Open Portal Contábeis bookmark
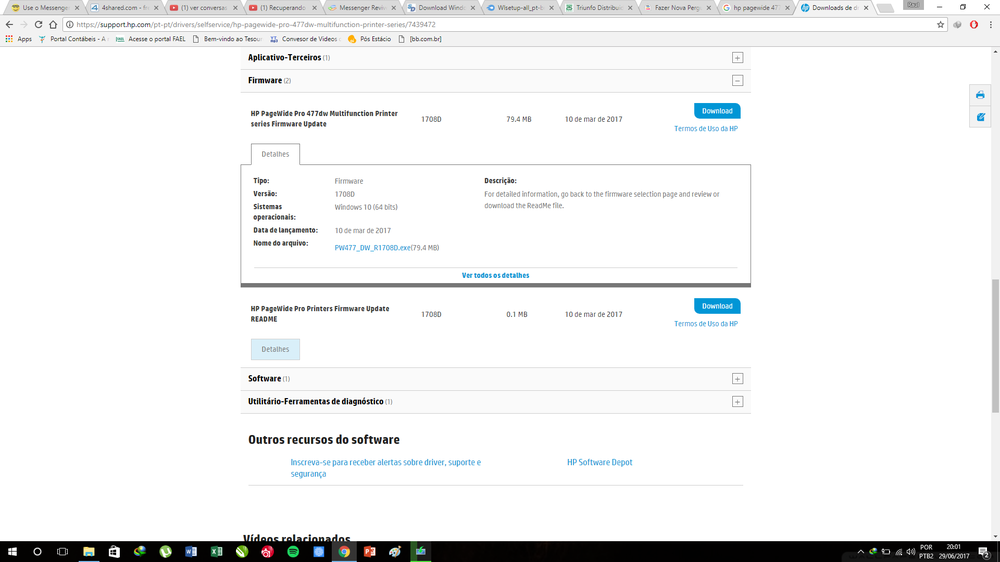1000x562 pixels. coord(73,39)
